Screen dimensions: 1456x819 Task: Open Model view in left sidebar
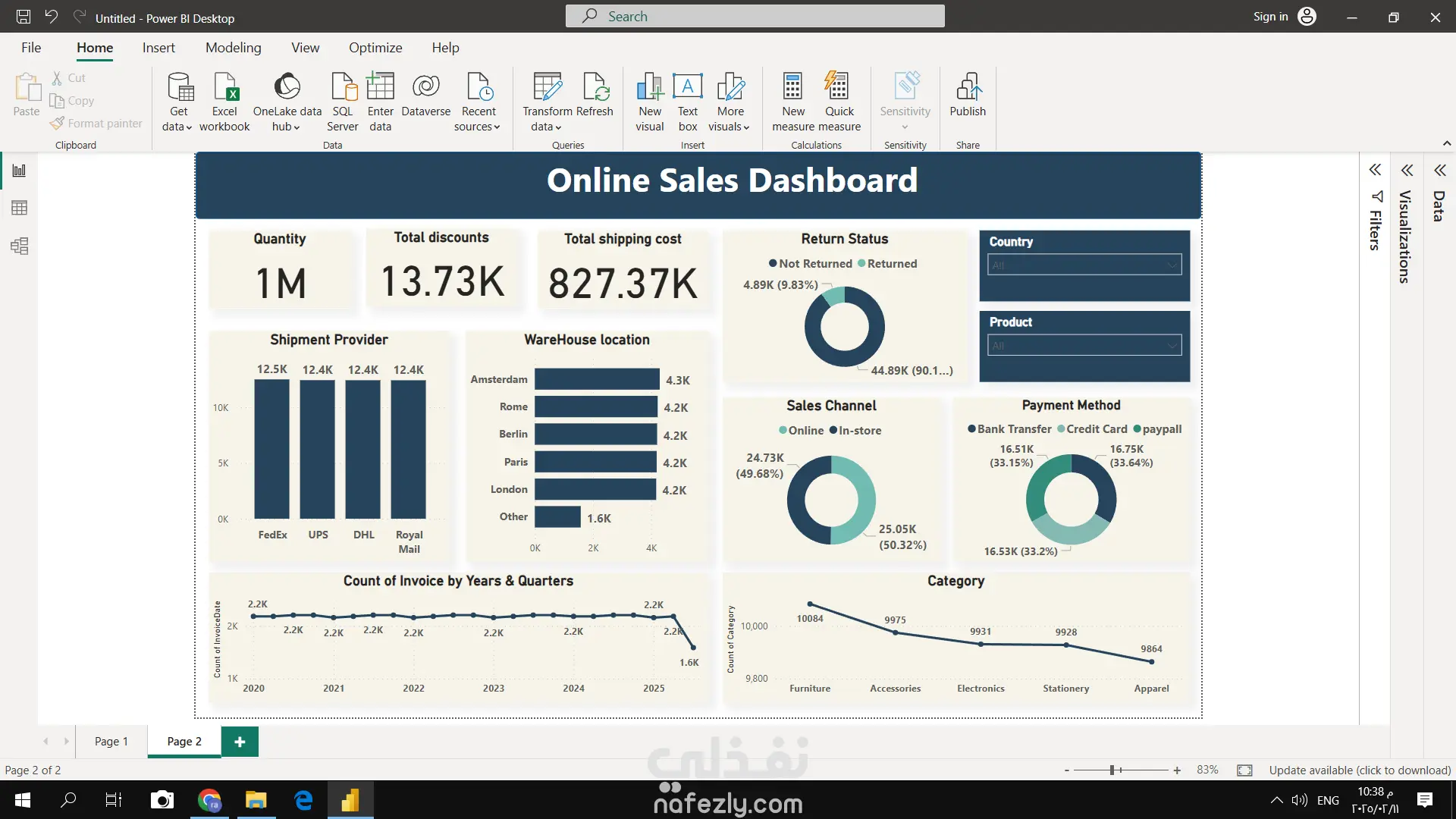point(20,246)
